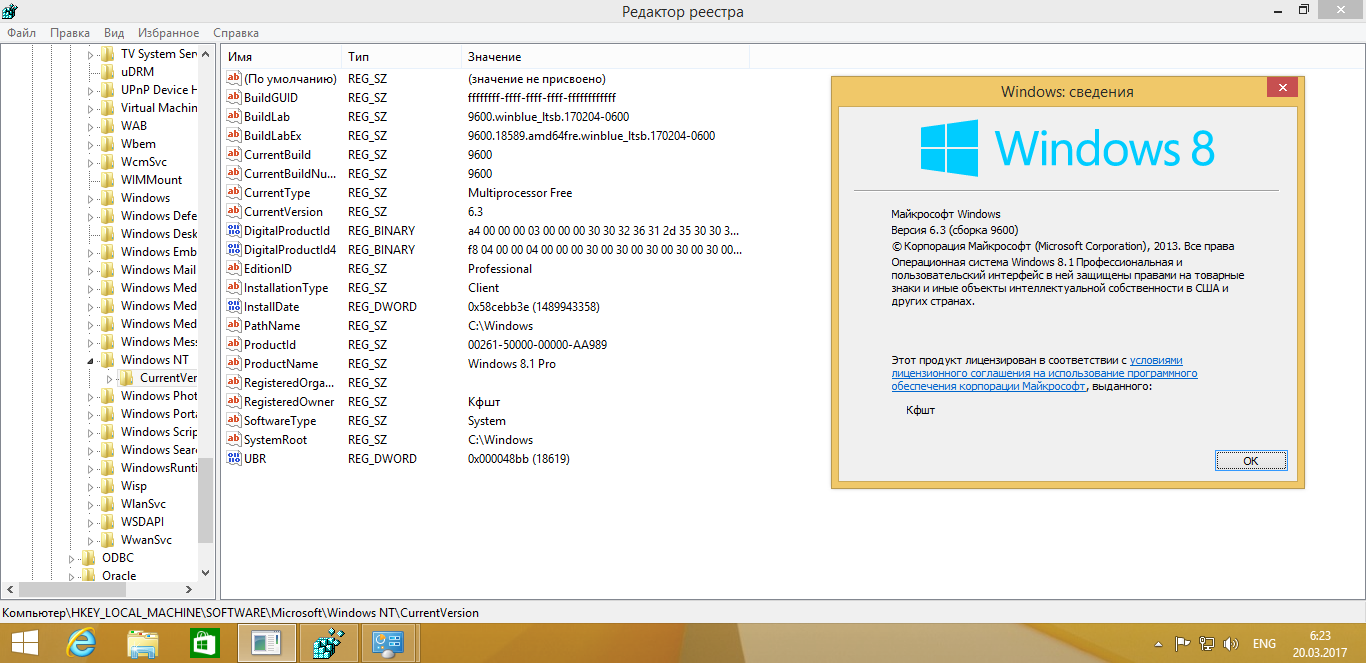Click the value "Windows 8.1 Pro"
The height and width of the screenshot is (663, 1366).
511,364
